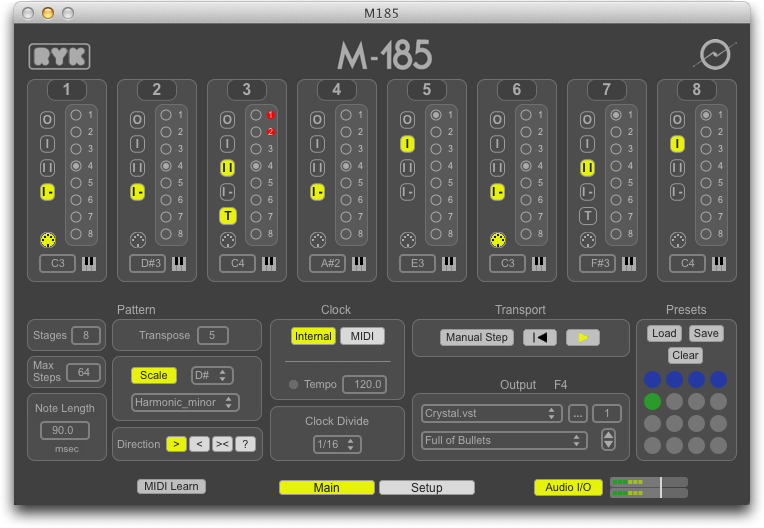Select step count 1 radio on stage 5

[436, 115]
